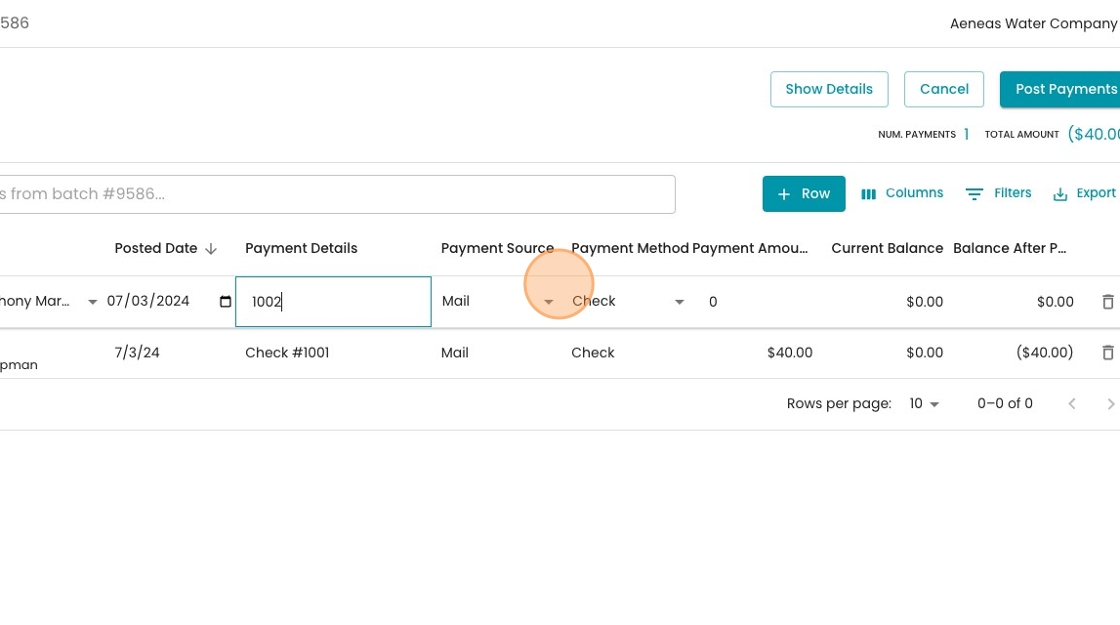Export the batch table
This screenshot has height=625, width=1120.
[x=1084, y=194]
